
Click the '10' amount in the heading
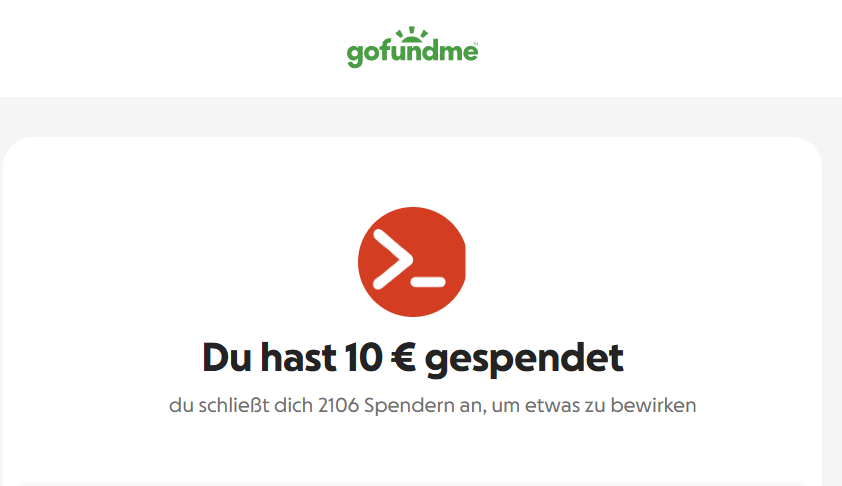[364, 357]
